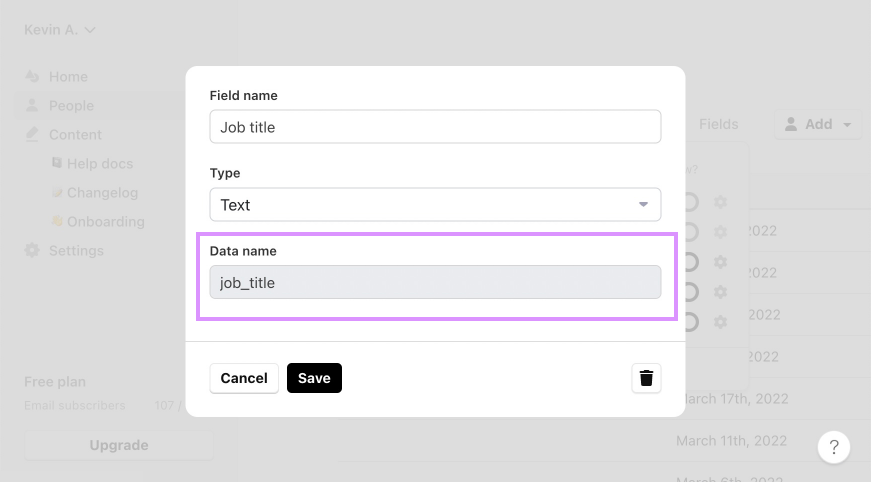Screen dimensions: 871x482
Task: Click the People person icon in sidebar
Action: click(32, 105)
